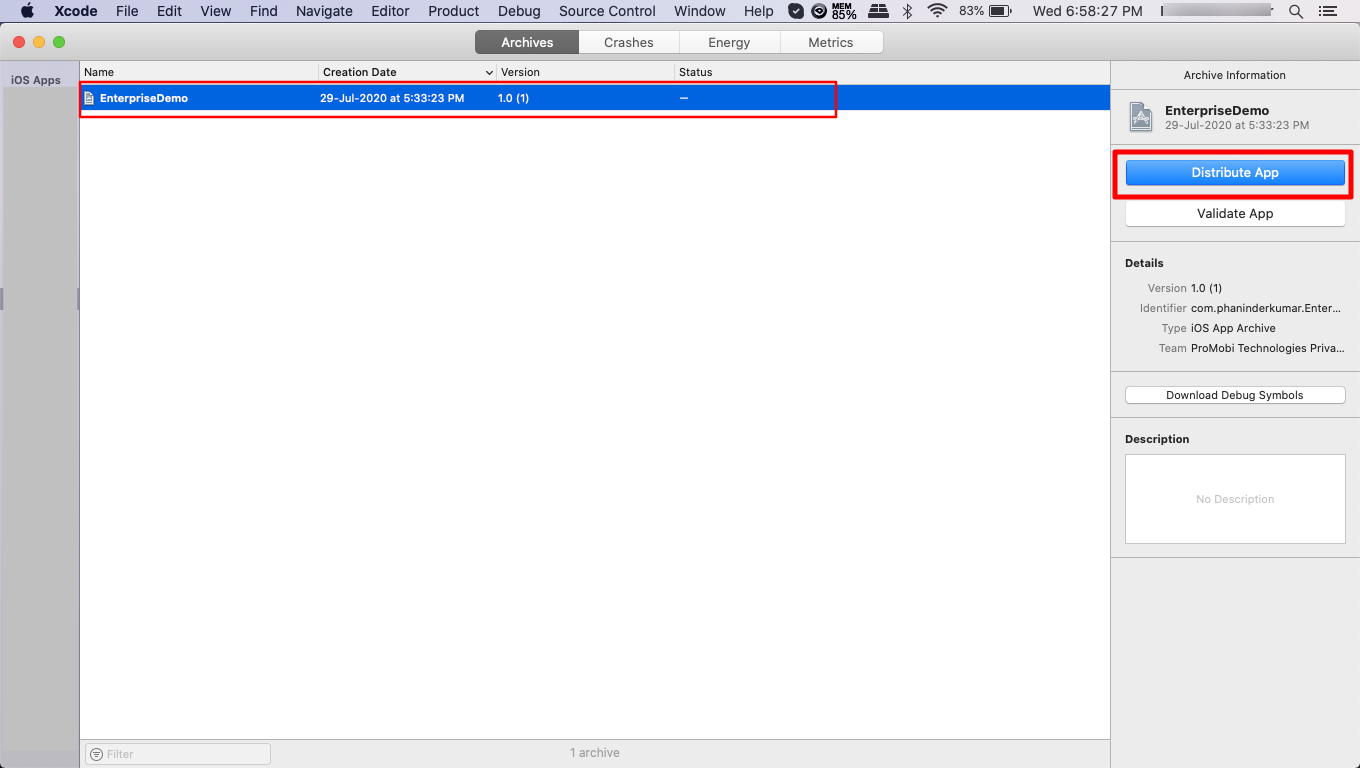Open the View menu
Screen dimensions: 1360x768
pos(216,11)
